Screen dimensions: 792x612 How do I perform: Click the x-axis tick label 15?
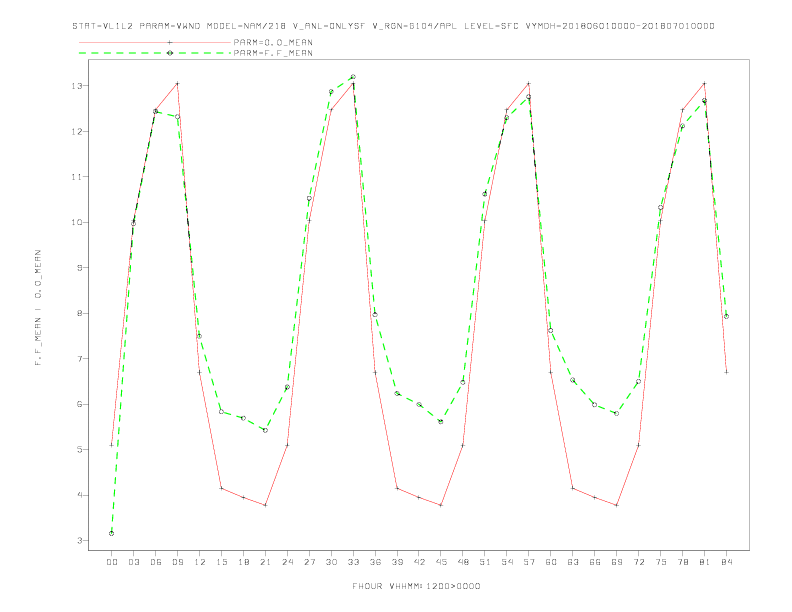click(x=221, y=562)
